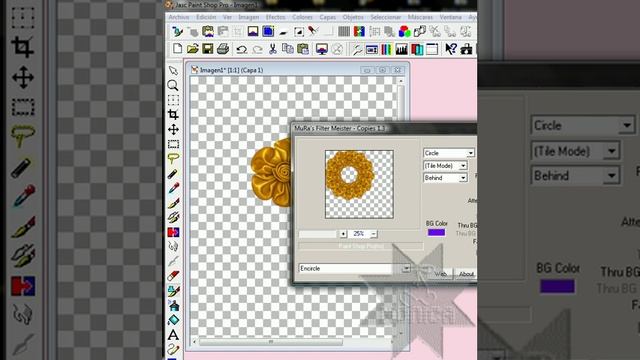Open the Encircle preset dropdown
Screen dimensions: 640x360
coord(406,269)
